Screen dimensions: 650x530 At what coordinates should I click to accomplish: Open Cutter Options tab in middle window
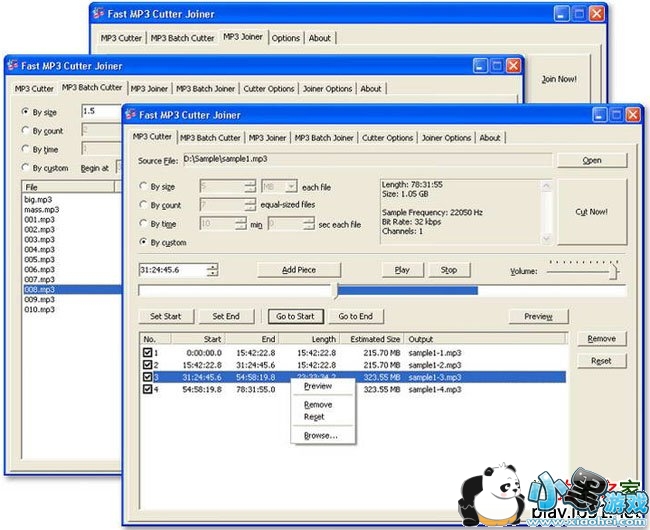click(x=269, y=89)
